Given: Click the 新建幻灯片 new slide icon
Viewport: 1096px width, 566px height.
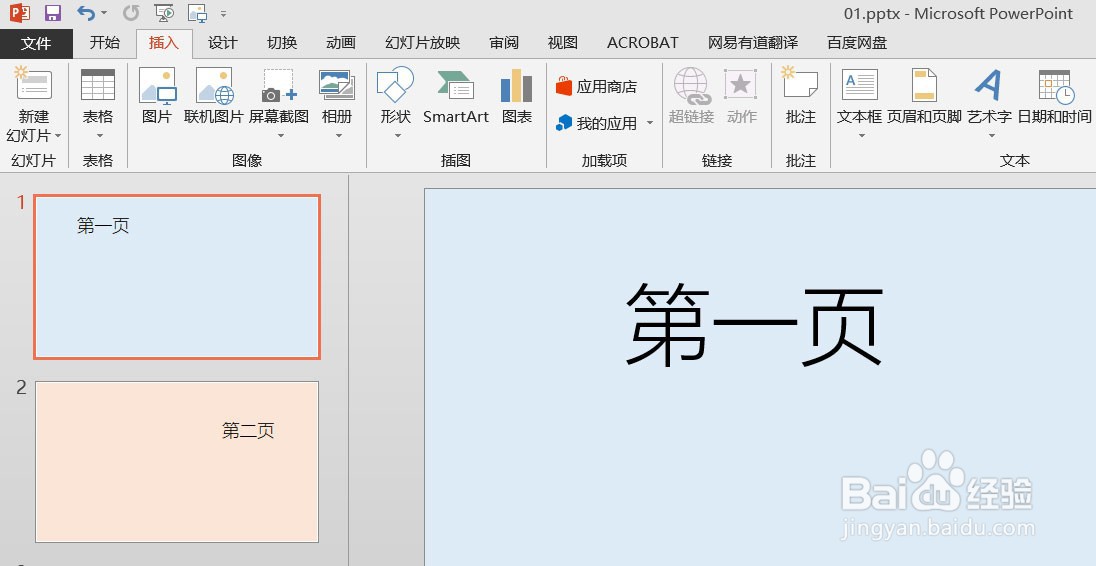Looking at the screenshot, I should tap(34, 85).
